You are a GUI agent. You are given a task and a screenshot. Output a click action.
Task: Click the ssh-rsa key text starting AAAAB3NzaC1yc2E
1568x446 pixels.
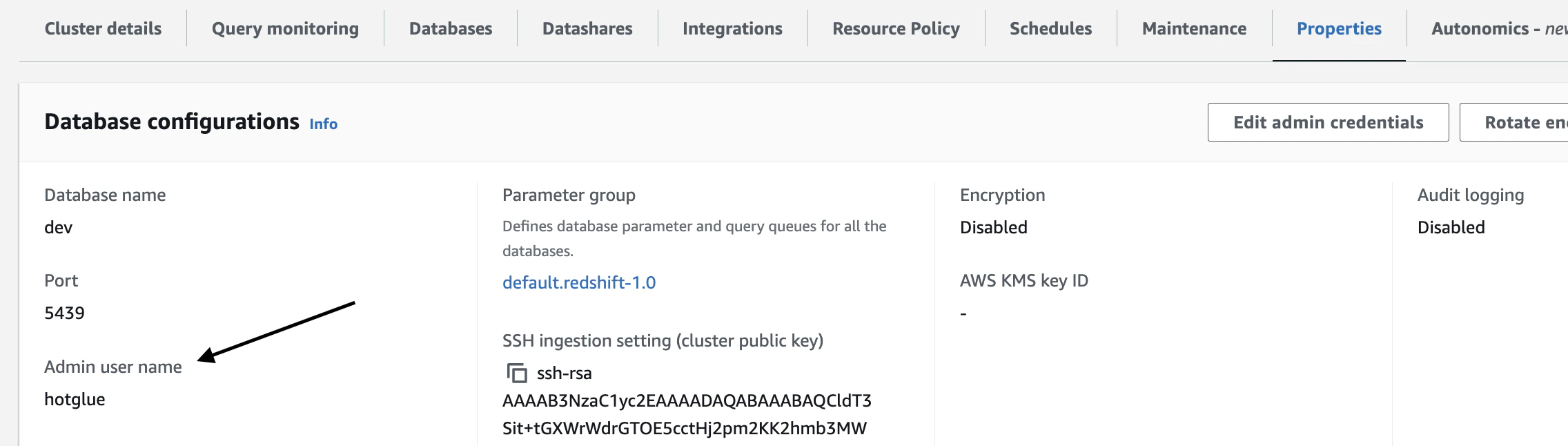687,401
